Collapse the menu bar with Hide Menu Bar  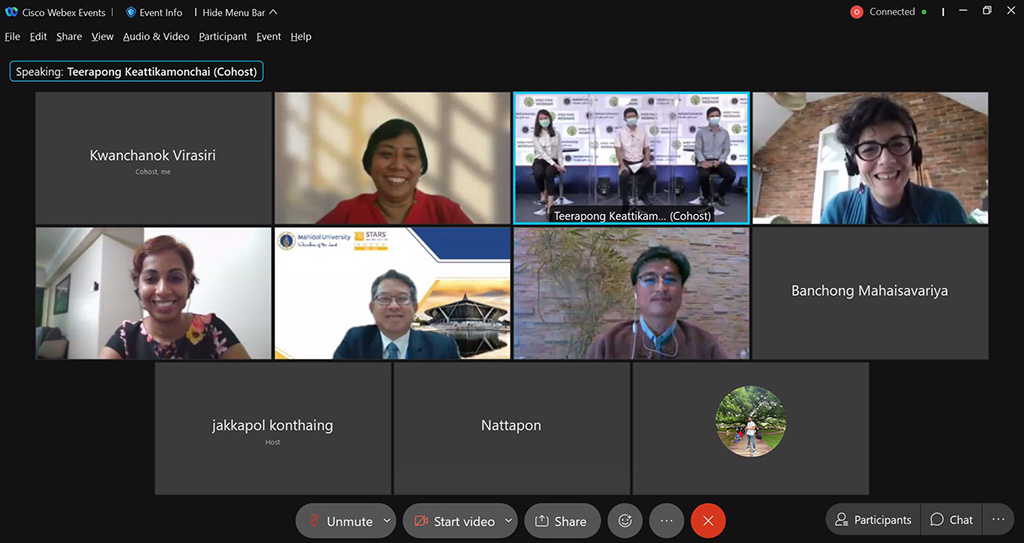[x=240, y=12]
